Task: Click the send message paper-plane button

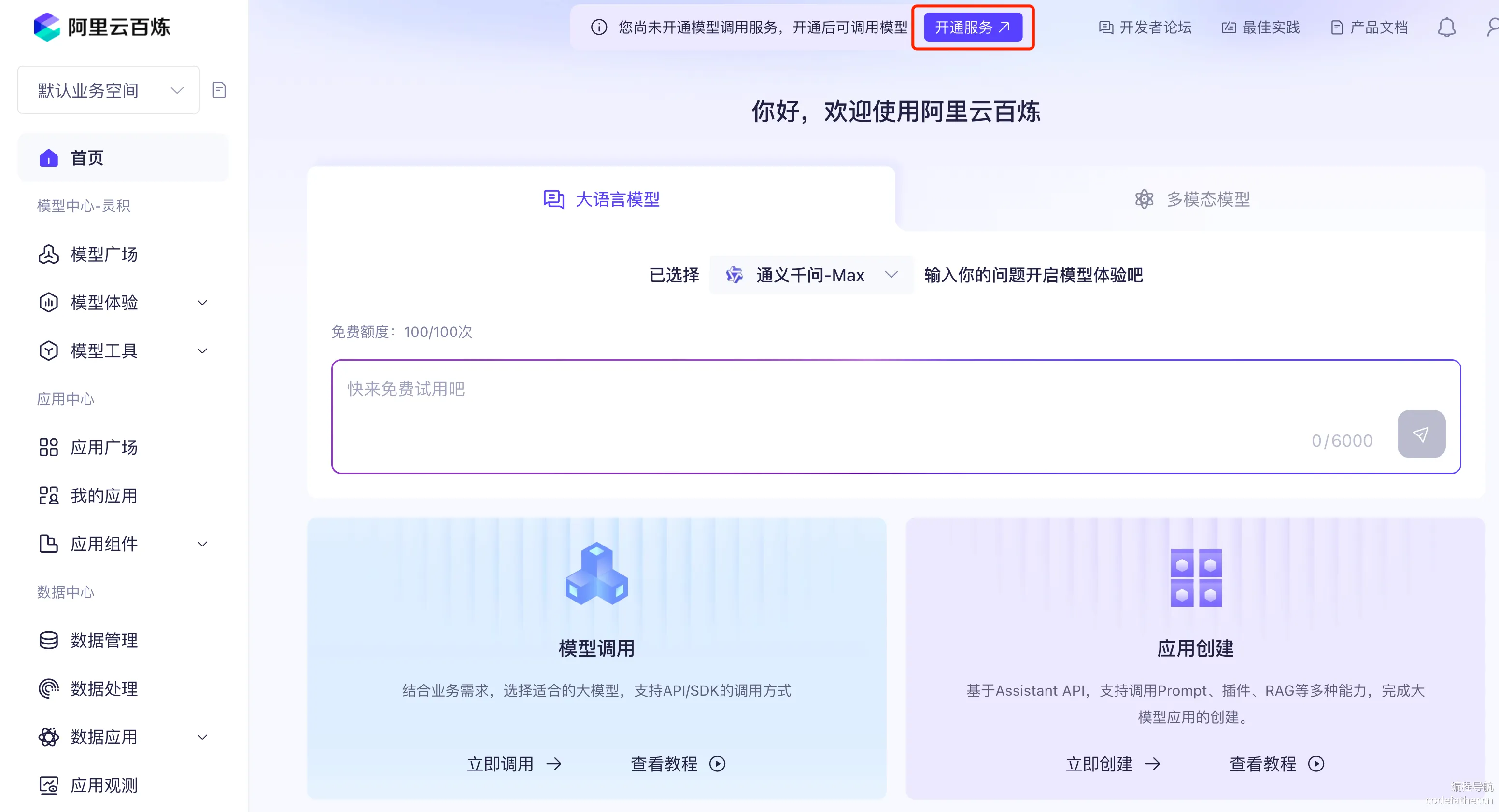Action: pos(1421,434)
